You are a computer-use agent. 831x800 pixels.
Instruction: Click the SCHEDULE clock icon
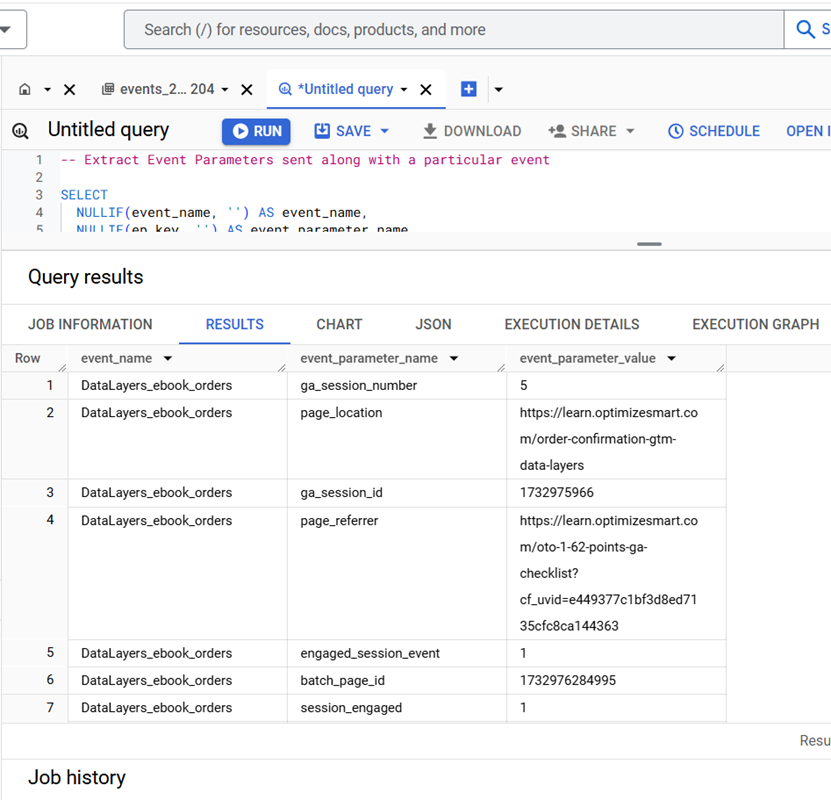pos(676,130)
